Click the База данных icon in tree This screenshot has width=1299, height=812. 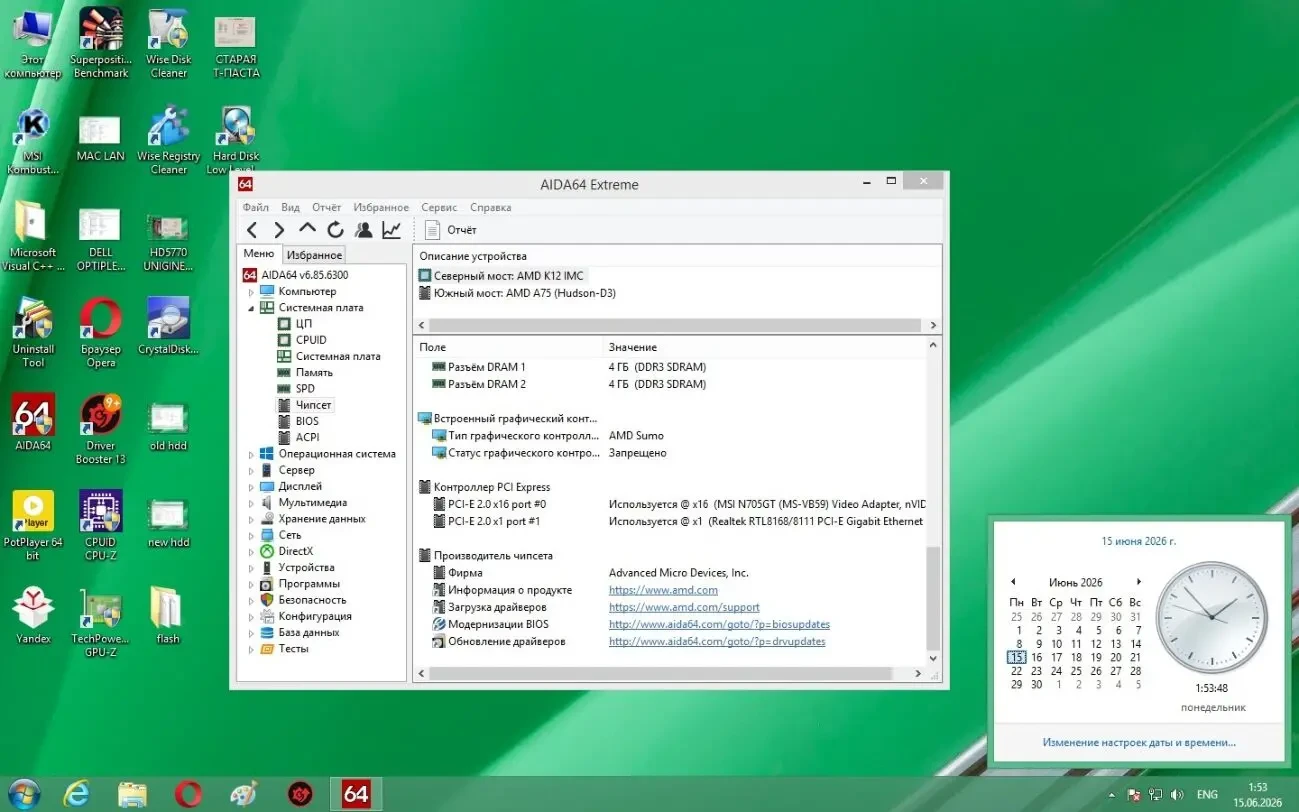(267, 632)
